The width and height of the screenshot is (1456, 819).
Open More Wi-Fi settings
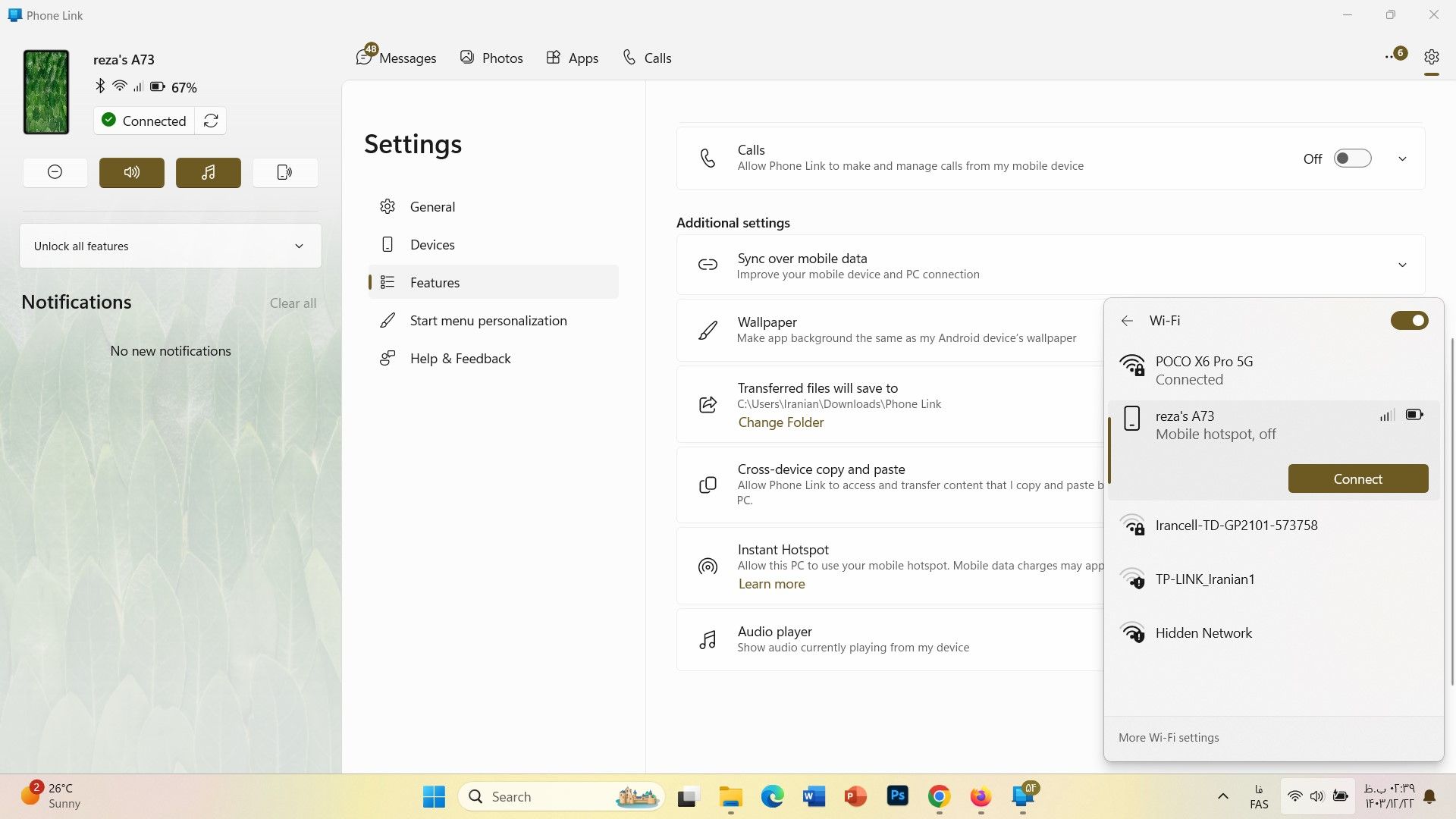pos(1169,738)
